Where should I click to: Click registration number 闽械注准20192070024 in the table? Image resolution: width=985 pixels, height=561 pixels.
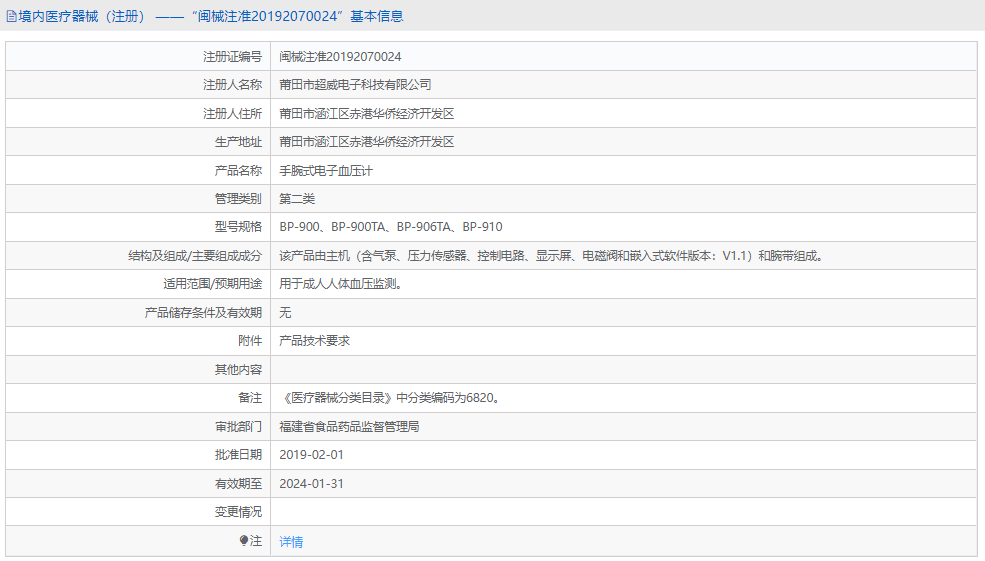pos(340,57)
